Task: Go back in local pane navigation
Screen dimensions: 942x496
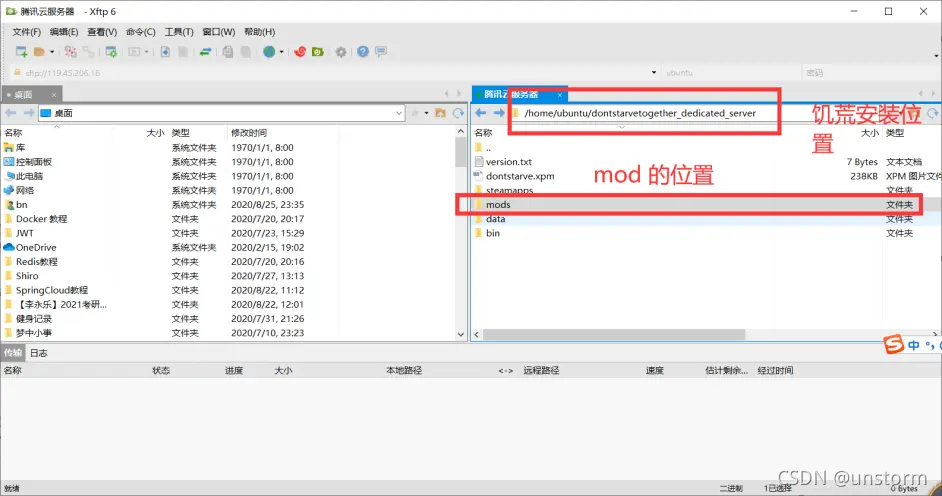Action: point(10,113)
